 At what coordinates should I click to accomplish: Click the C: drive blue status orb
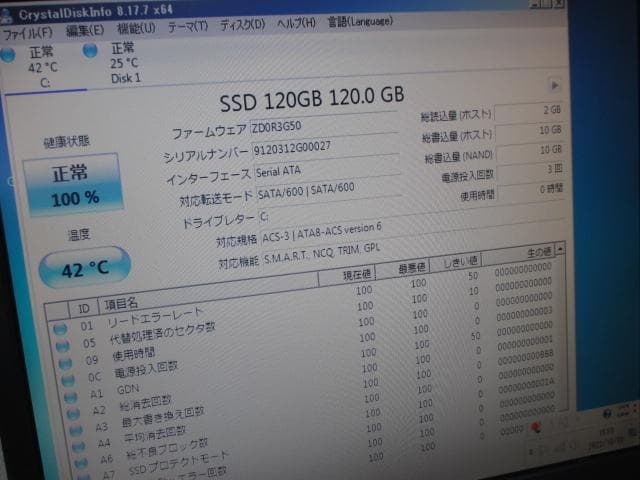[x=8, y=55]
